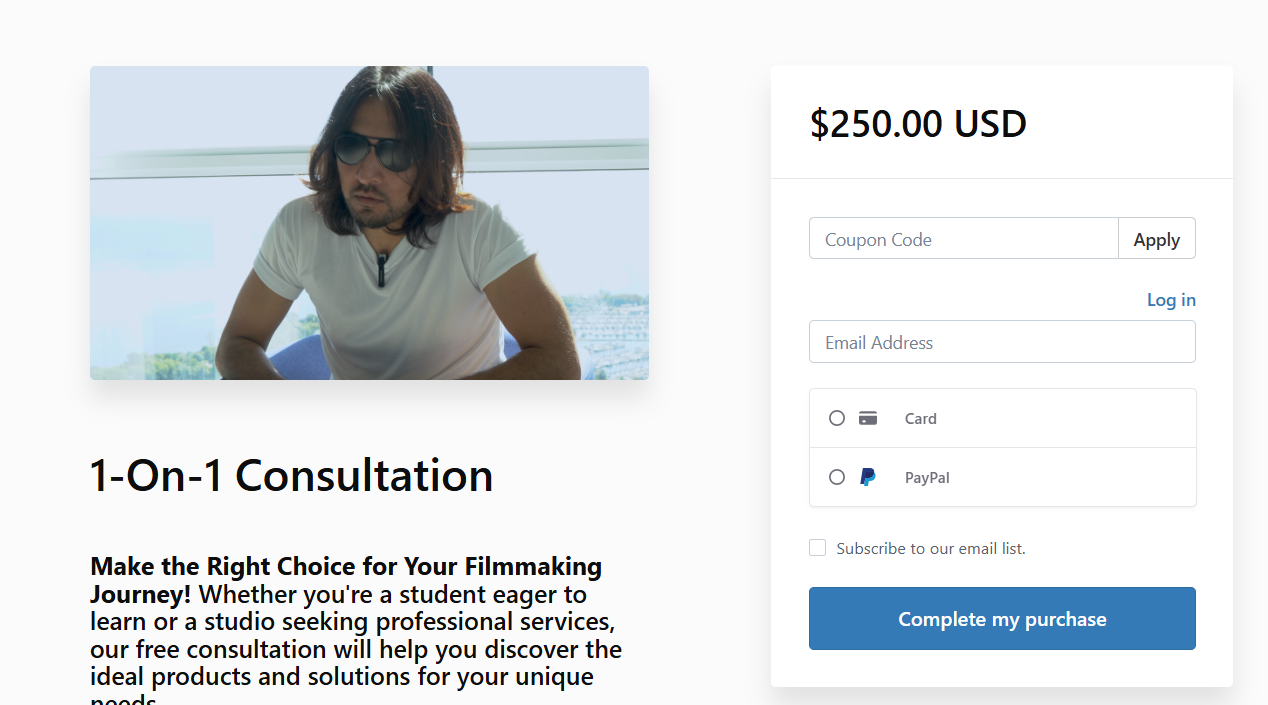1268x705 pixels.
Task: Click the PayPal logo icon
Action: (867, 477)
